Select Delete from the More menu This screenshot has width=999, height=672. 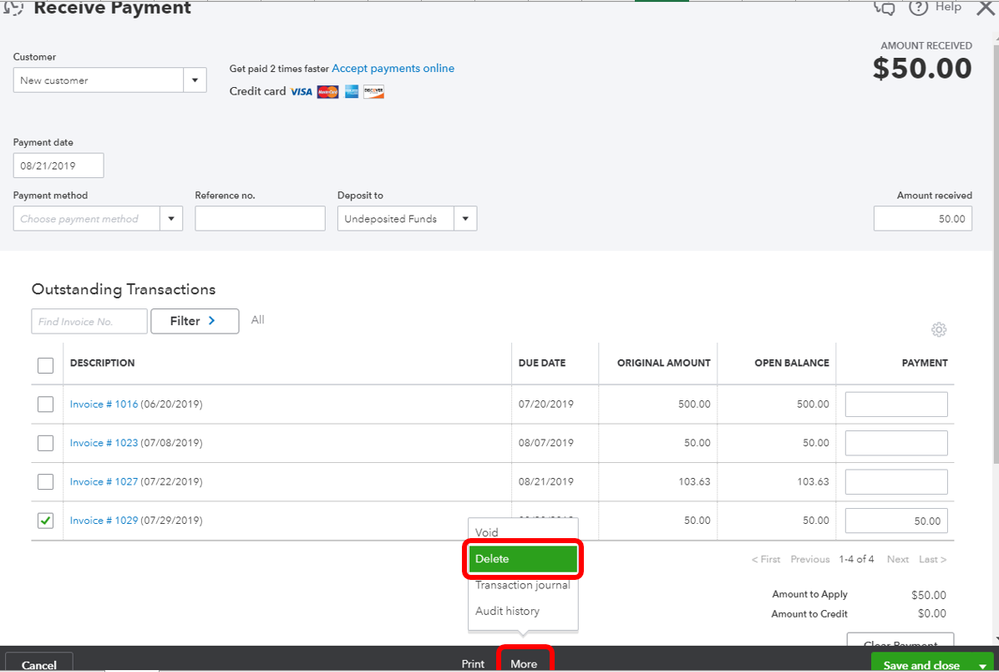click(x=522, y=559)
